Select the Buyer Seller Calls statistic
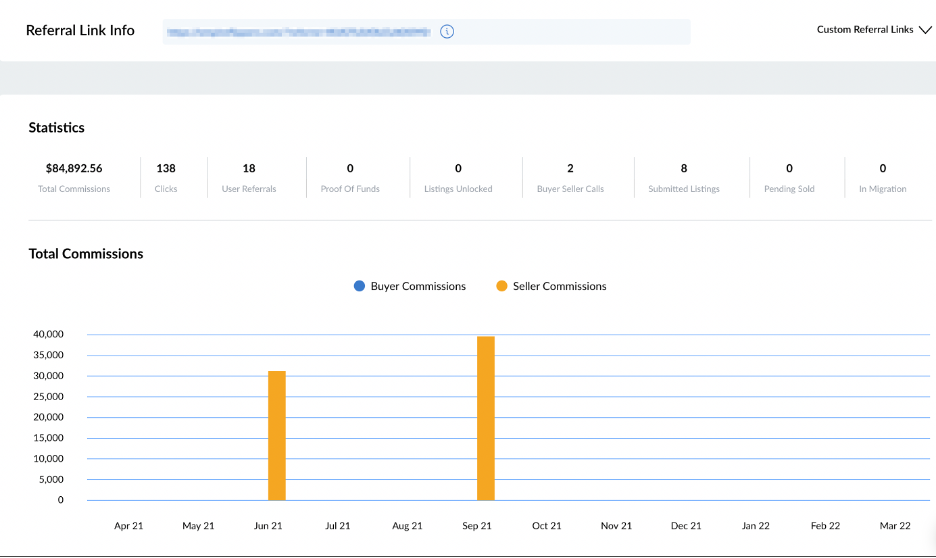Image resolution: width=936 pixels, height=558 pixels. [x=570, y=177]
